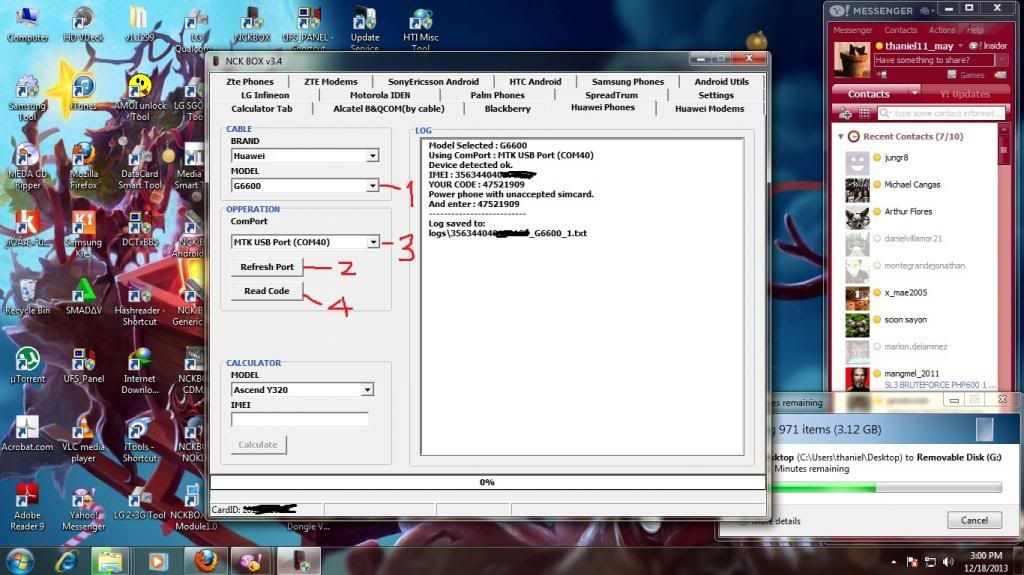The height and width of the screenshot is (575, 1024).
Task: Launch VLC media player from the desktop
Action: click(x=83, y=430)
